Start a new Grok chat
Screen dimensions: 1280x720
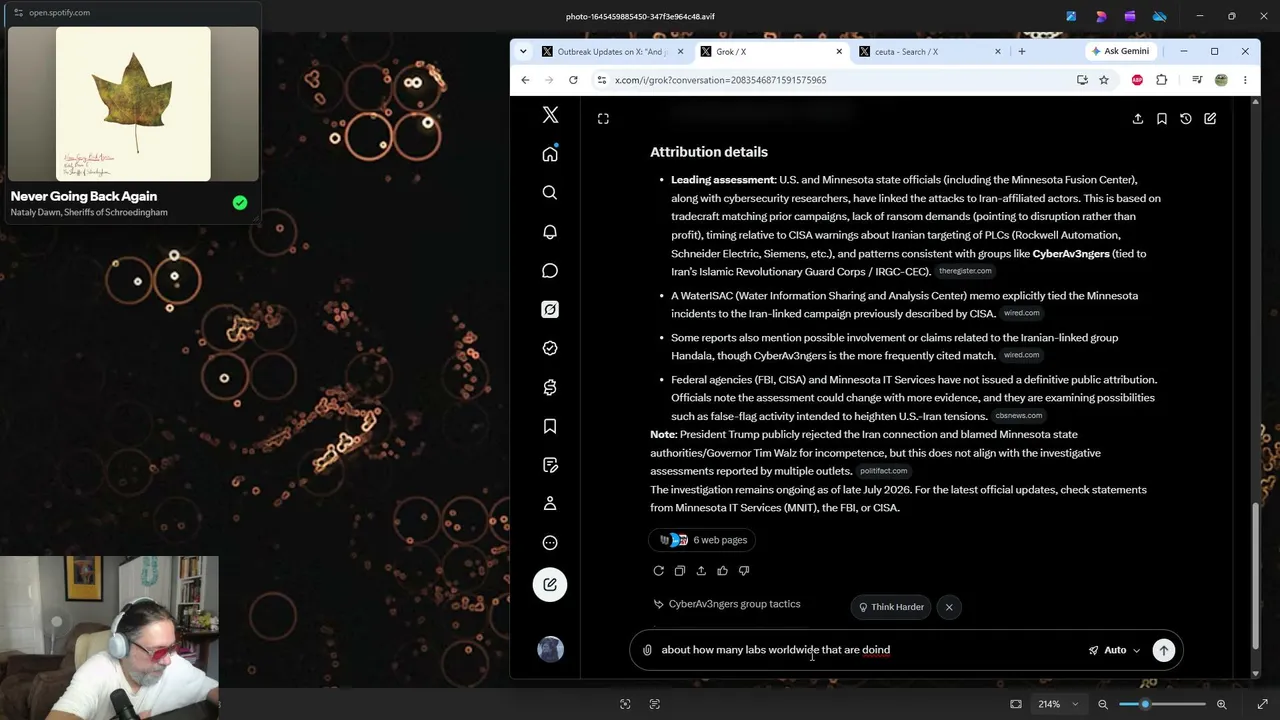1210,119
